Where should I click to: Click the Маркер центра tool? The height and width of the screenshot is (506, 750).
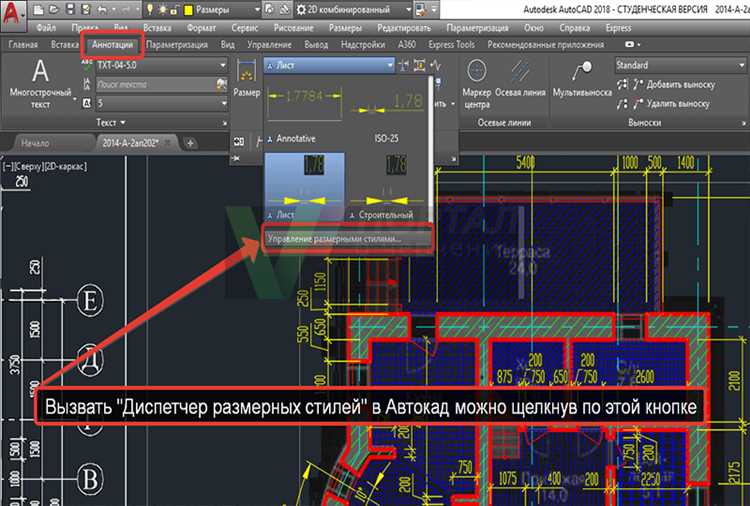point(476,83)
